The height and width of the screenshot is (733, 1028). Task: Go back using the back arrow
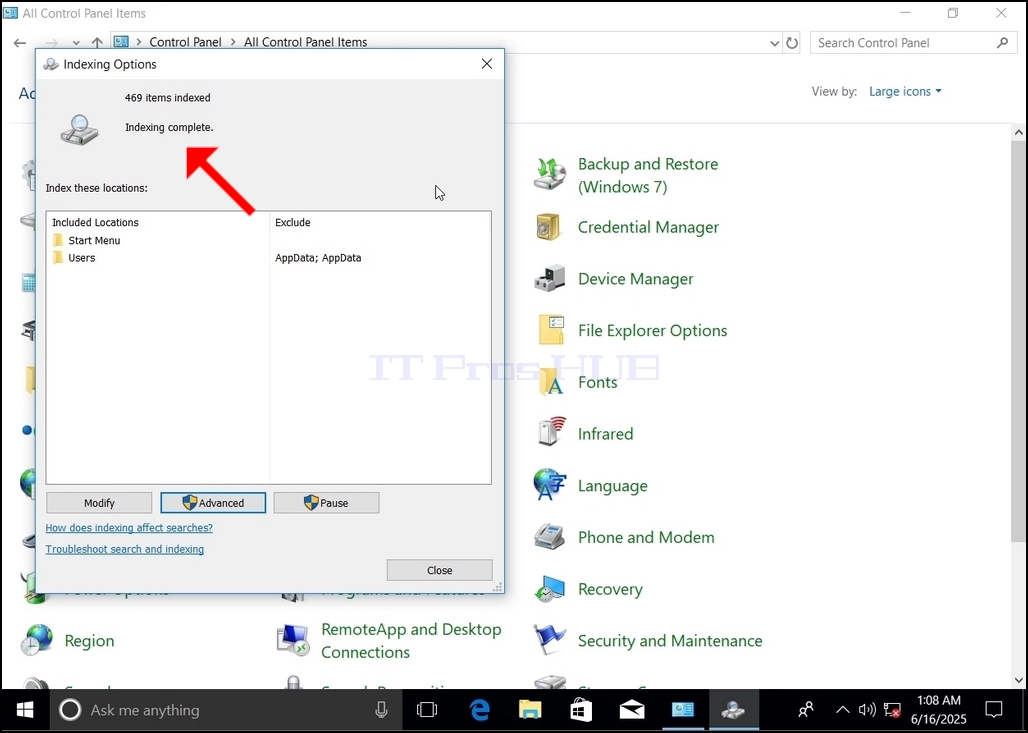[x=20, y=43]
